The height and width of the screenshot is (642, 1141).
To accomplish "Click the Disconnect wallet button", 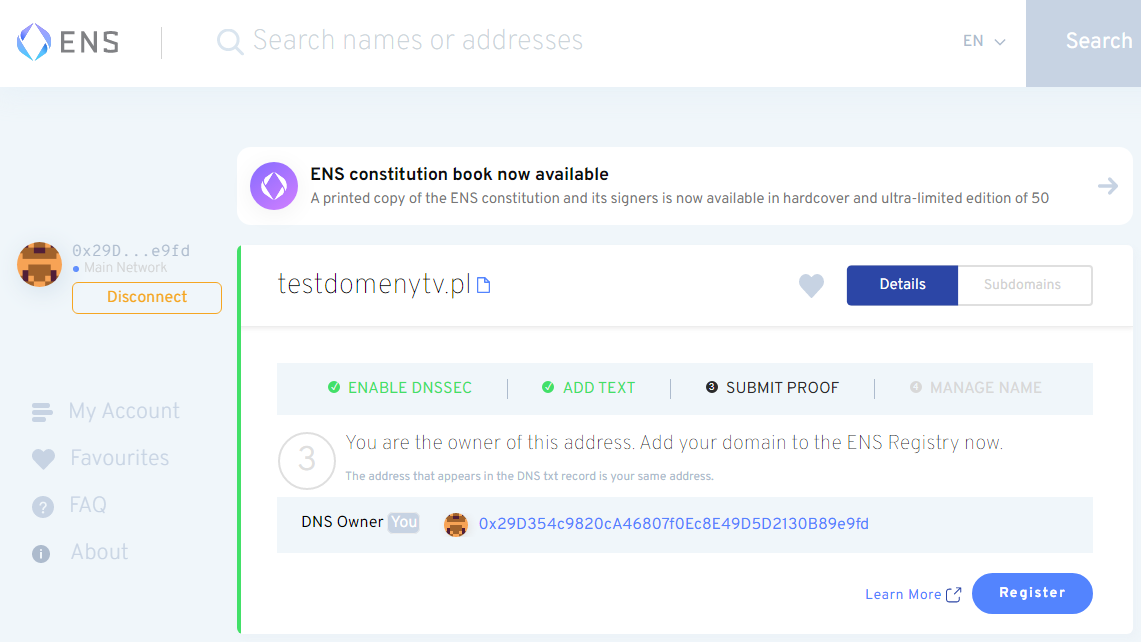I will coord(147,297).
